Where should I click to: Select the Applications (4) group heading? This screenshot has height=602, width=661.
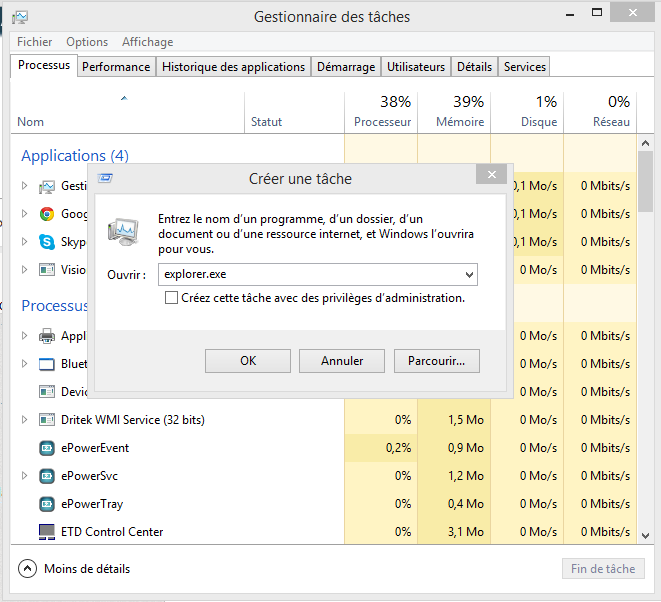click(75, 156)
